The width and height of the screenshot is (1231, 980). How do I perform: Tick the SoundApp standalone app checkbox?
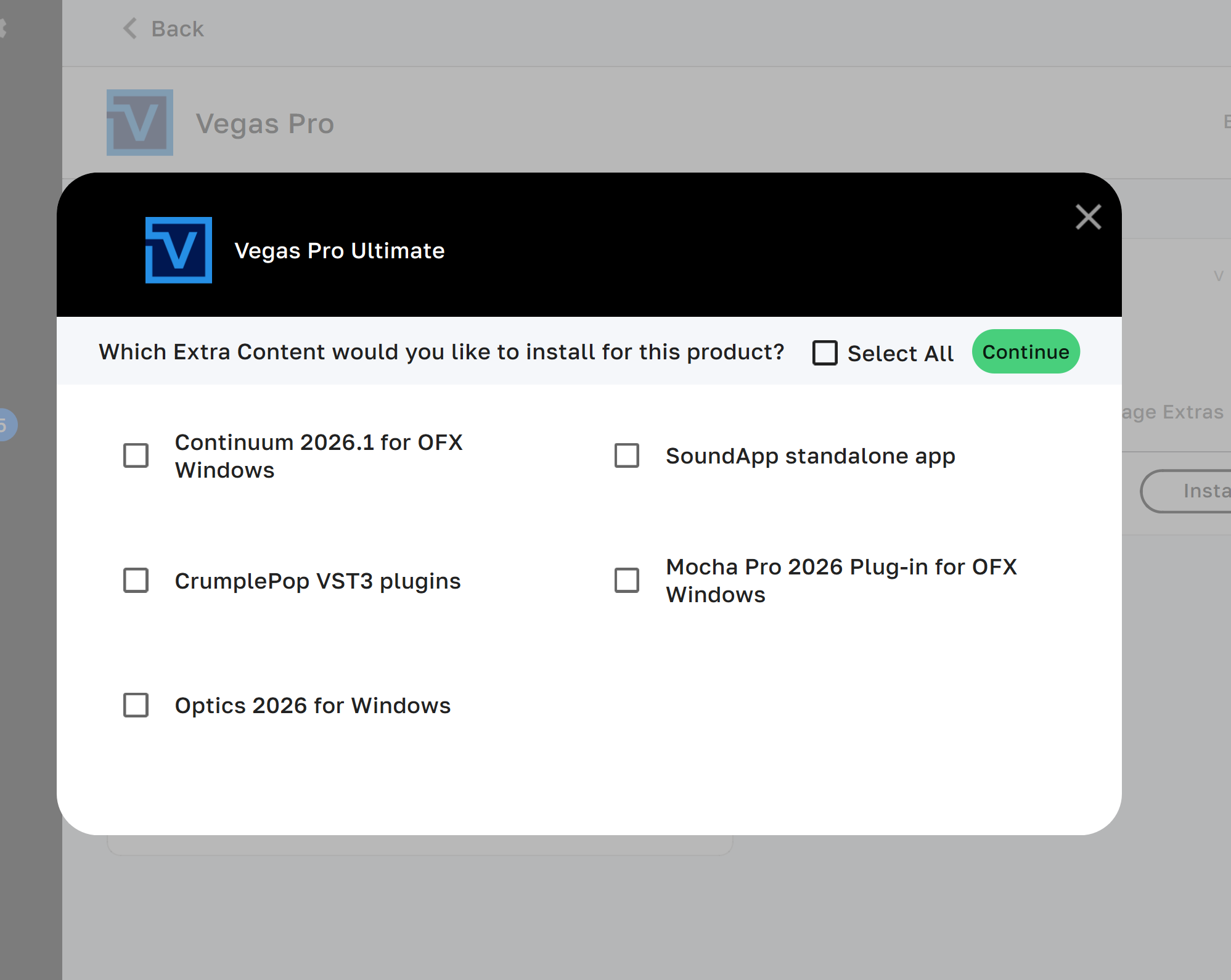627,455
